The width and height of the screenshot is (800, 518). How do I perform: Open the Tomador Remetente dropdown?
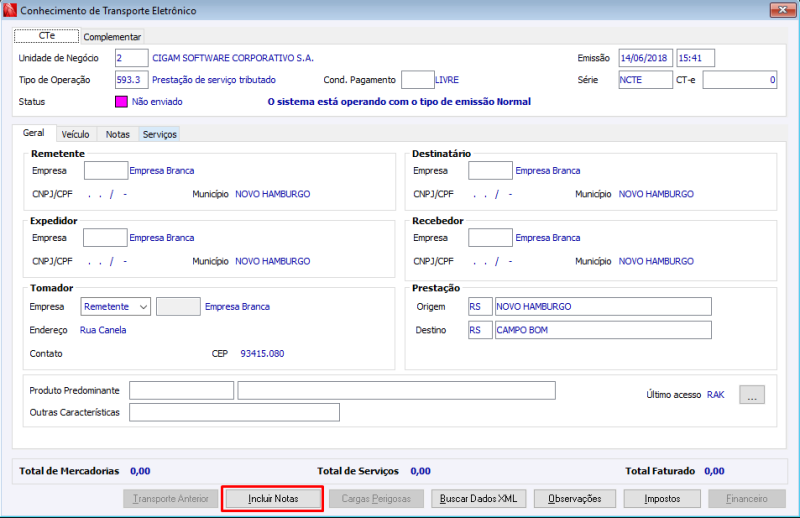point(116,307)
